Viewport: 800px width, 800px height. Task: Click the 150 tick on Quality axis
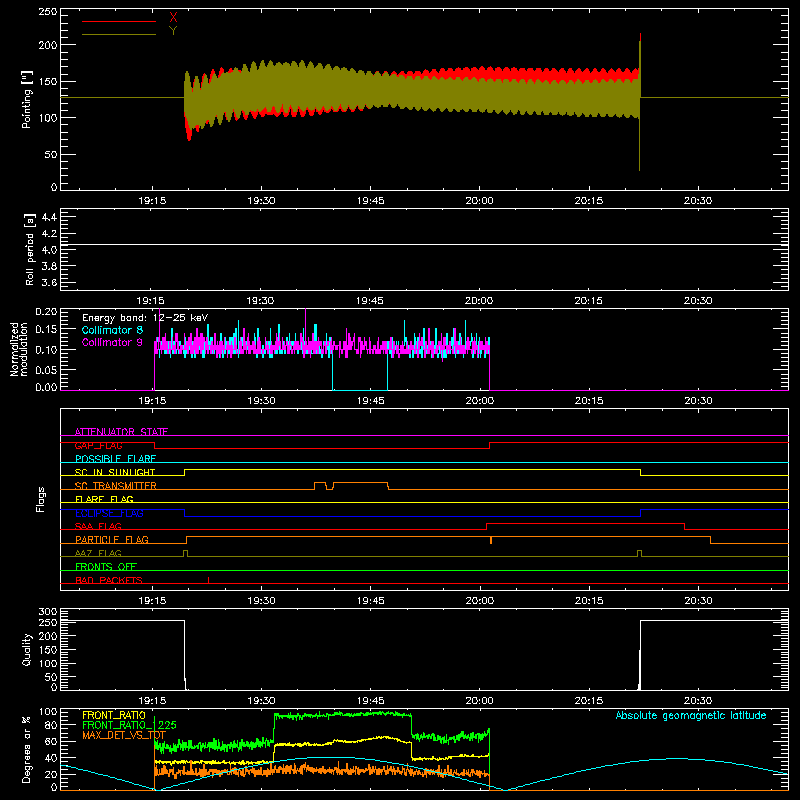[x=48, y=649]
